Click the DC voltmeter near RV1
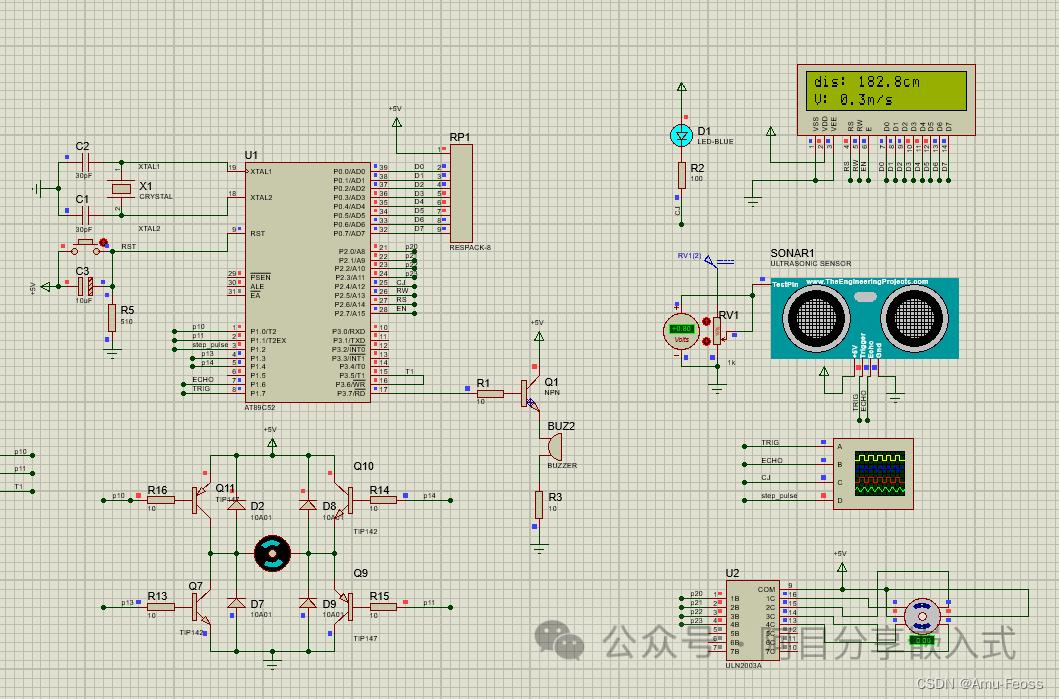Viewport: 1059px width, 699px height. 681,330
